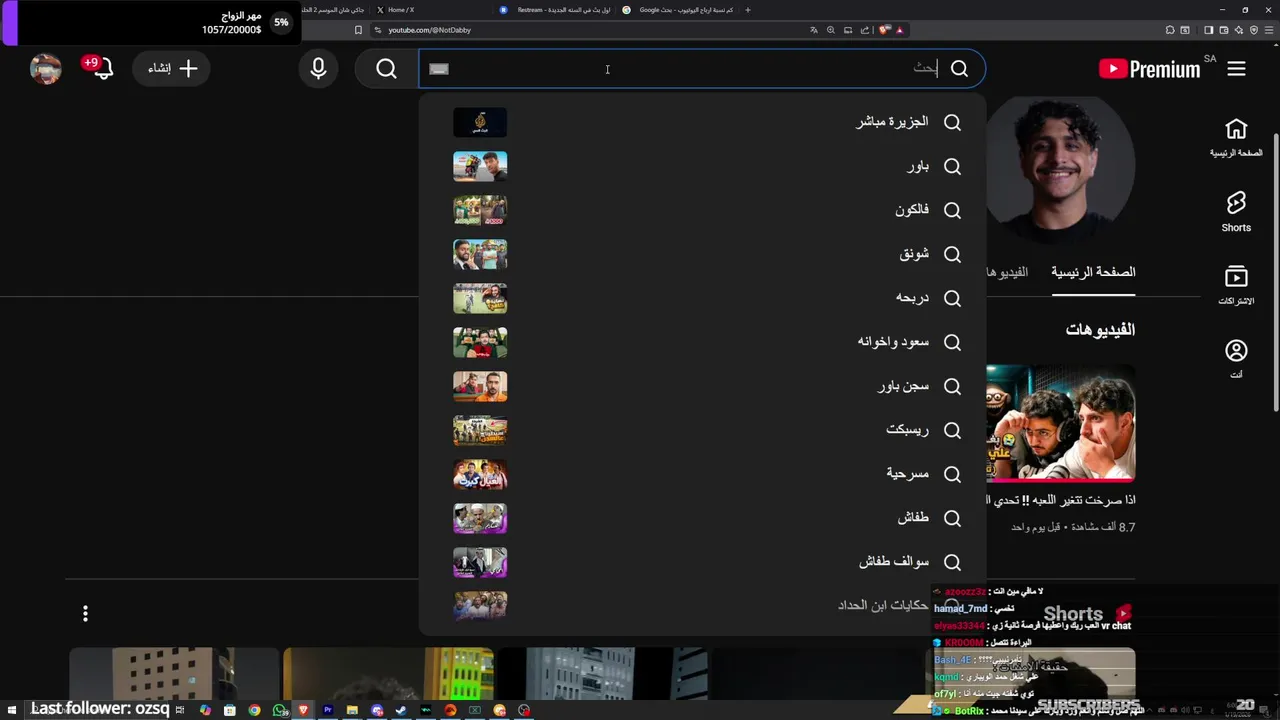Click the YouTube Premium logo

pyautogui.click(x=1149, y=69)
